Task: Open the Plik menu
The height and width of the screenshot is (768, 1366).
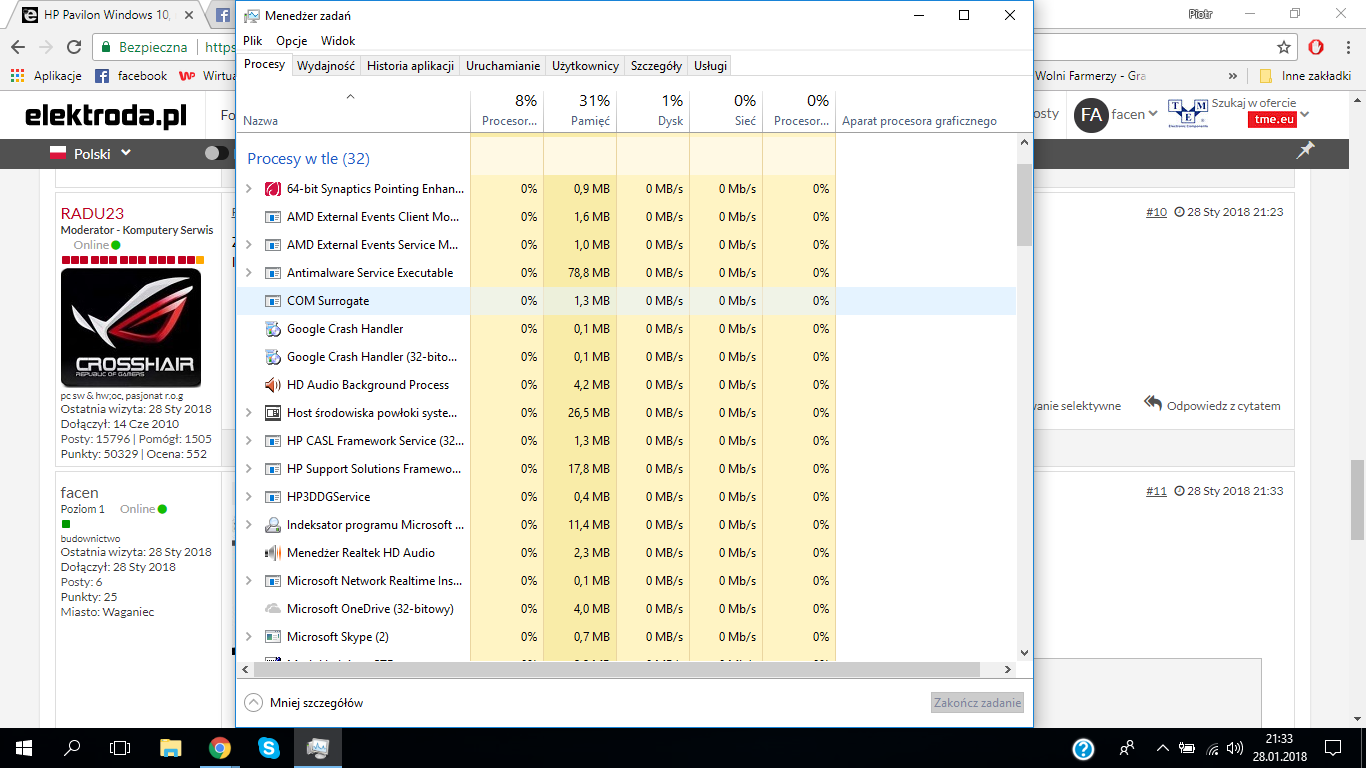Action: click(253, 41)
